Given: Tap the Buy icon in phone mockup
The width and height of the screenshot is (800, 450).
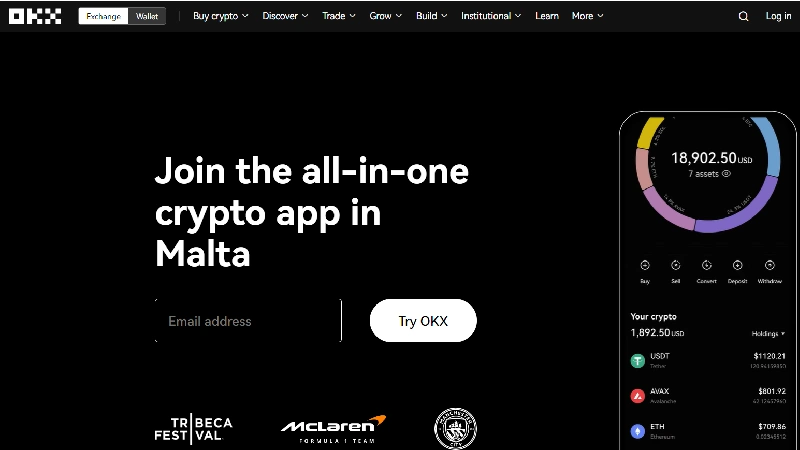Looking at the screenshot, I should [645, 265].
